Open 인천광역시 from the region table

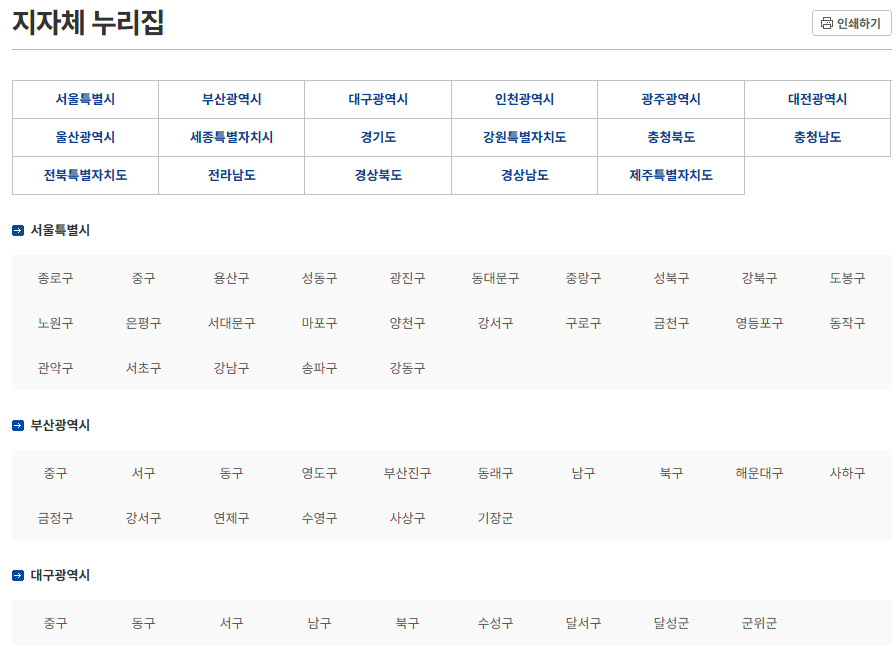(525, 99)
